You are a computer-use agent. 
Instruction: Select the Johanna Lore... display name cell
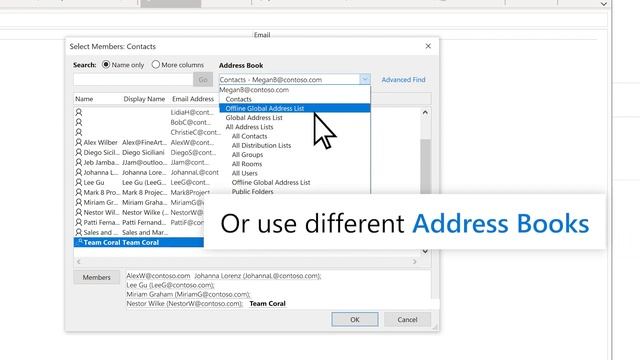tap(144, 172)
